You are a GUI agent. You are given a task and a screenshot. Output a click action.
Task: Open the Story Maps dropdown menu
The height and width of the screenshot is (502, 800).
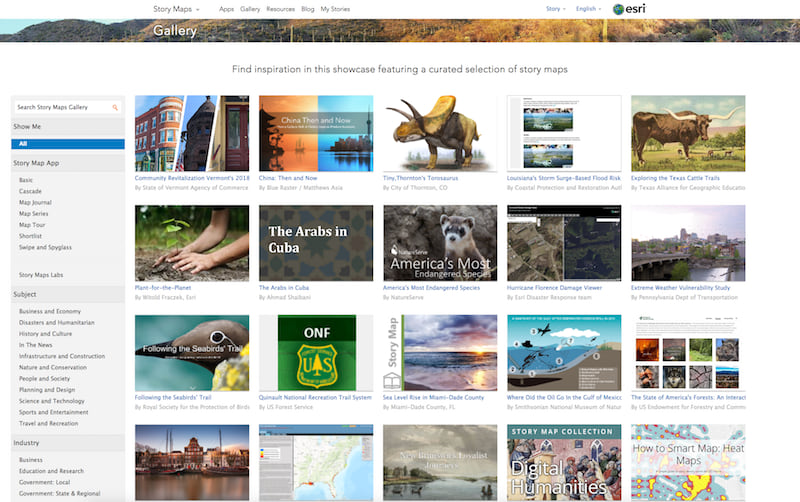click(x=176, y=9)
